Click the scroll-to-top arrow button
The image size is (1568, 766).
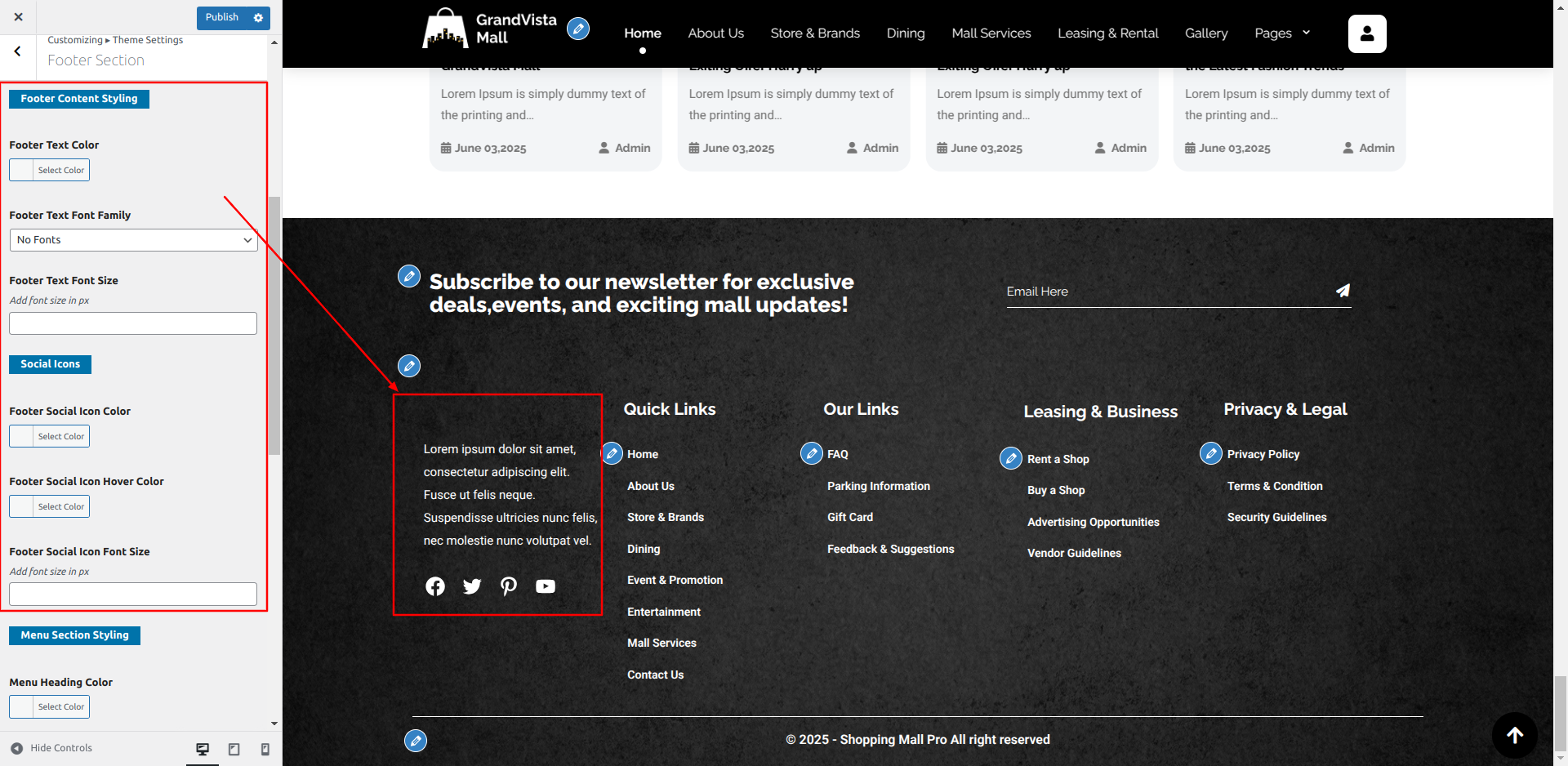(1514, 736)
